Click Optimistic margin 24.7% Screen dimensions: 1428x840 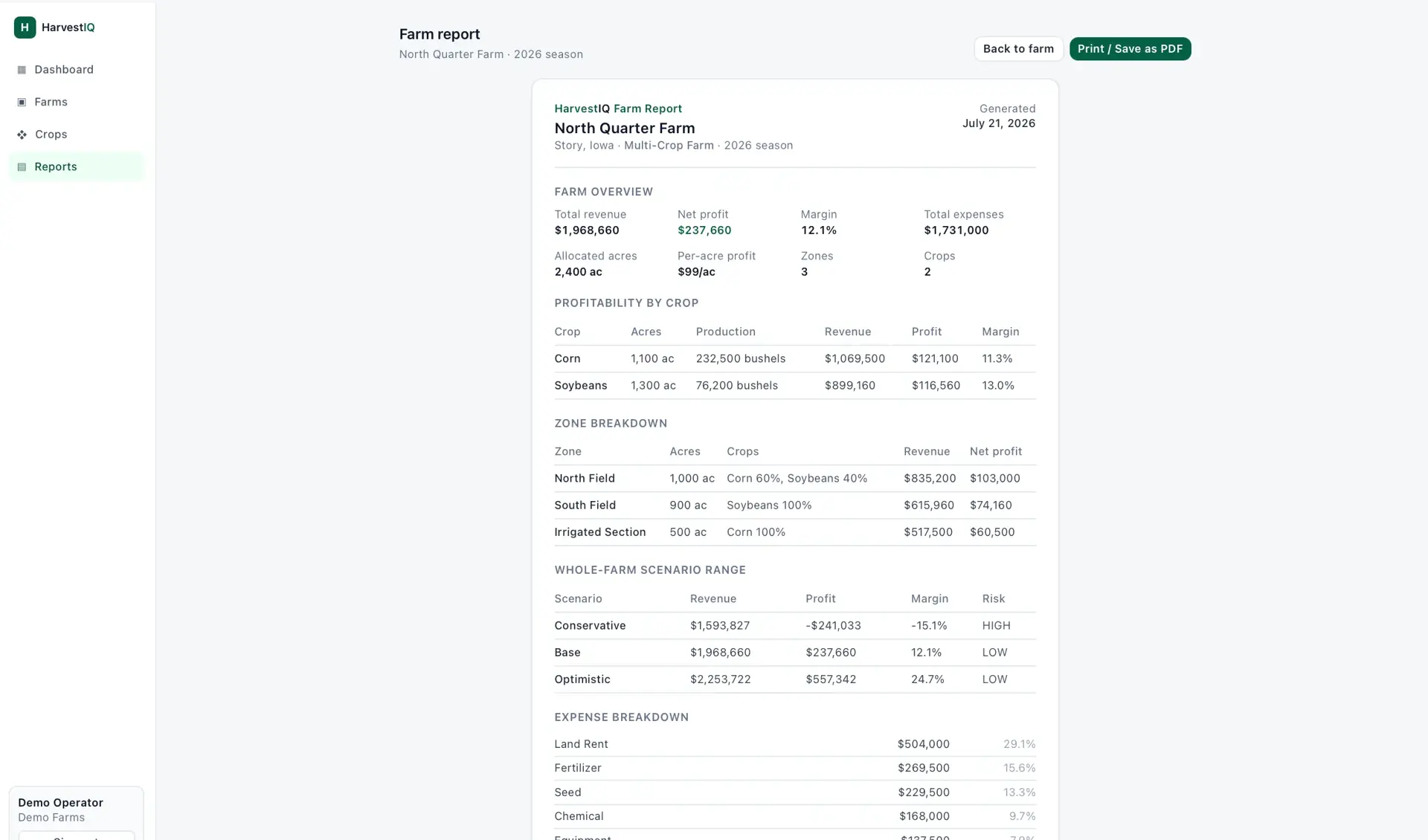coord(927,679)
